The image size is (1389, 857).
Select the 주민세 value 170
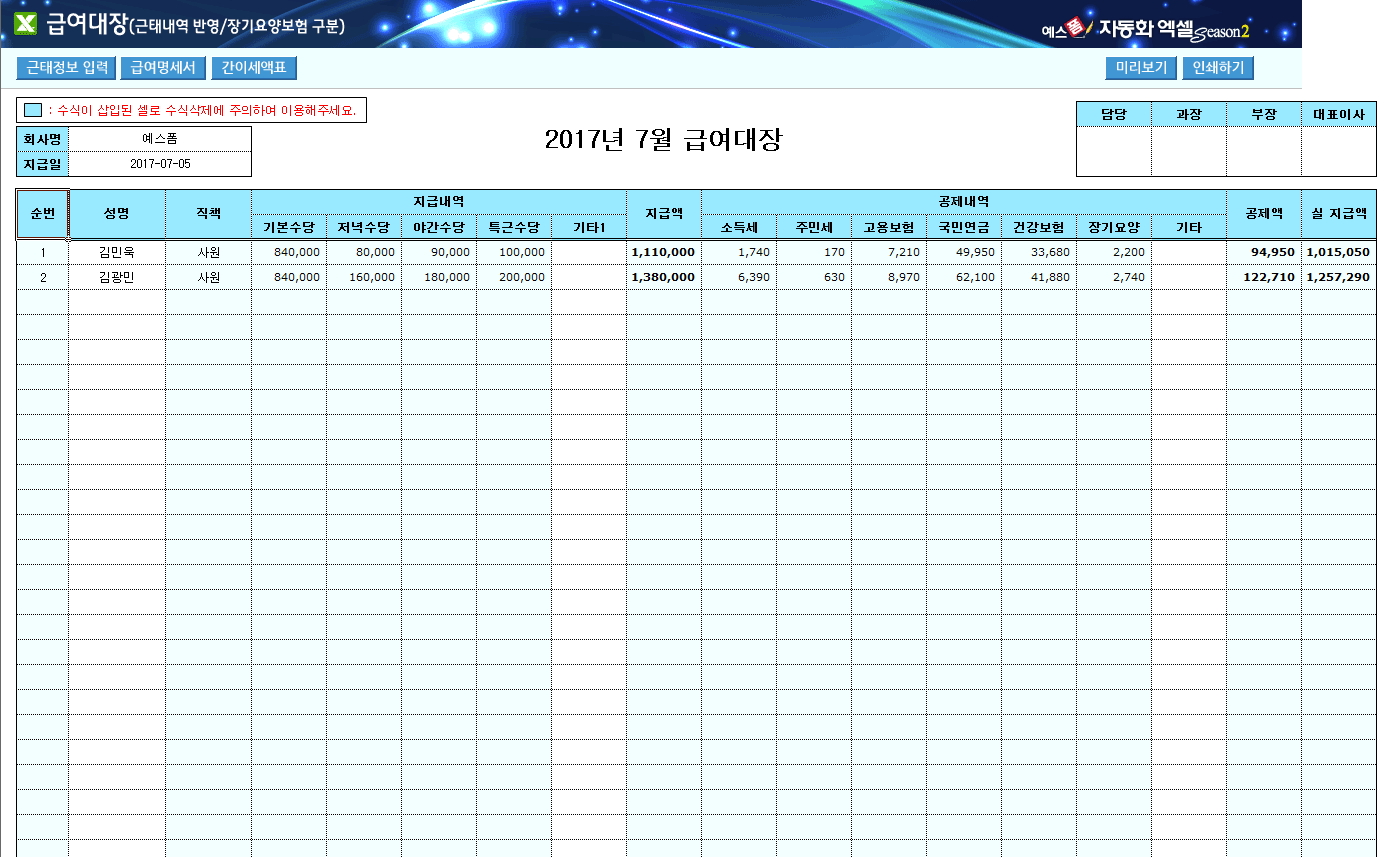click(x=814, y=252)
